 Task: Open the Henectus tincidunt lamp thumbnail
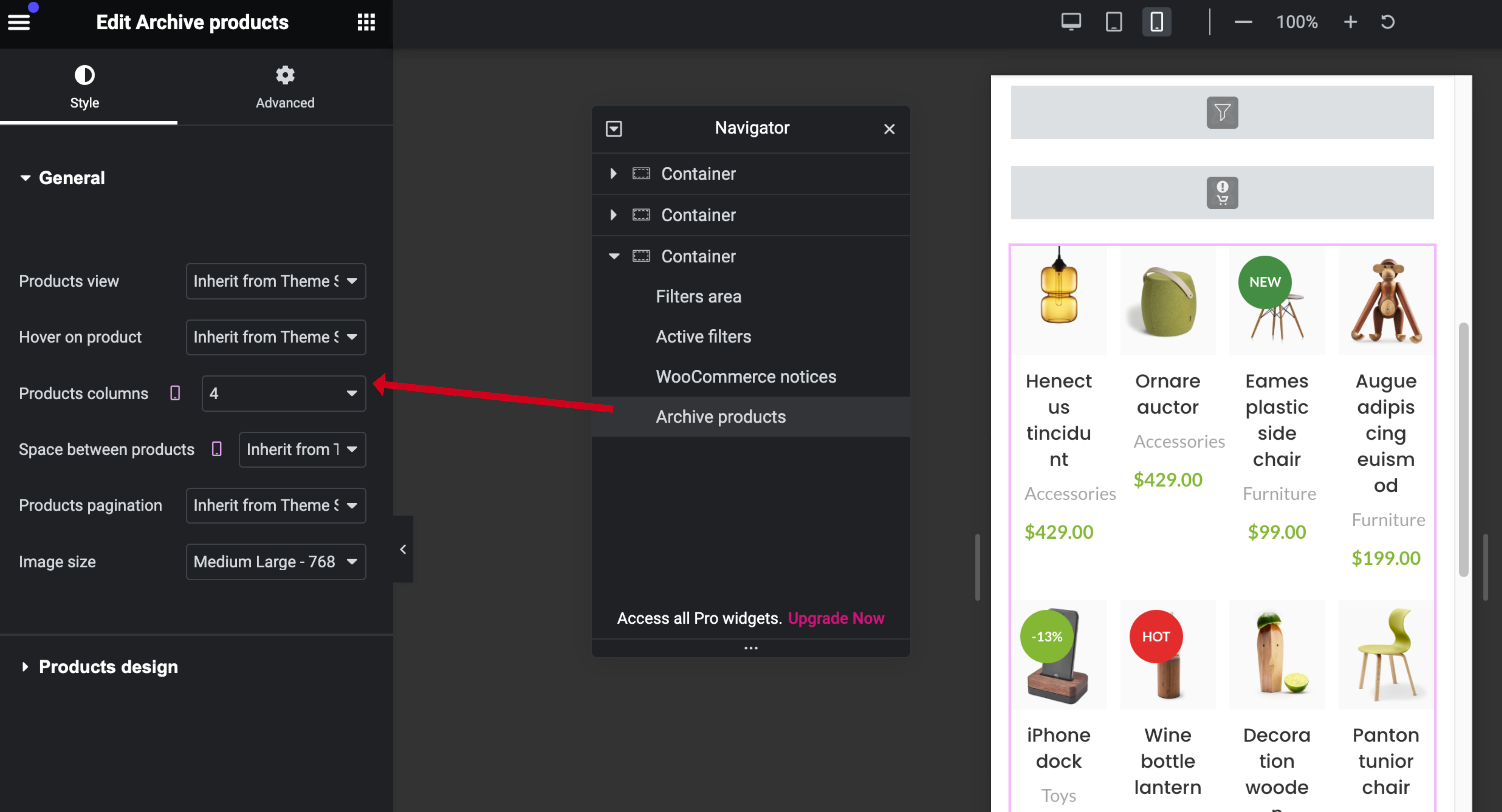tap(1059, 301)
